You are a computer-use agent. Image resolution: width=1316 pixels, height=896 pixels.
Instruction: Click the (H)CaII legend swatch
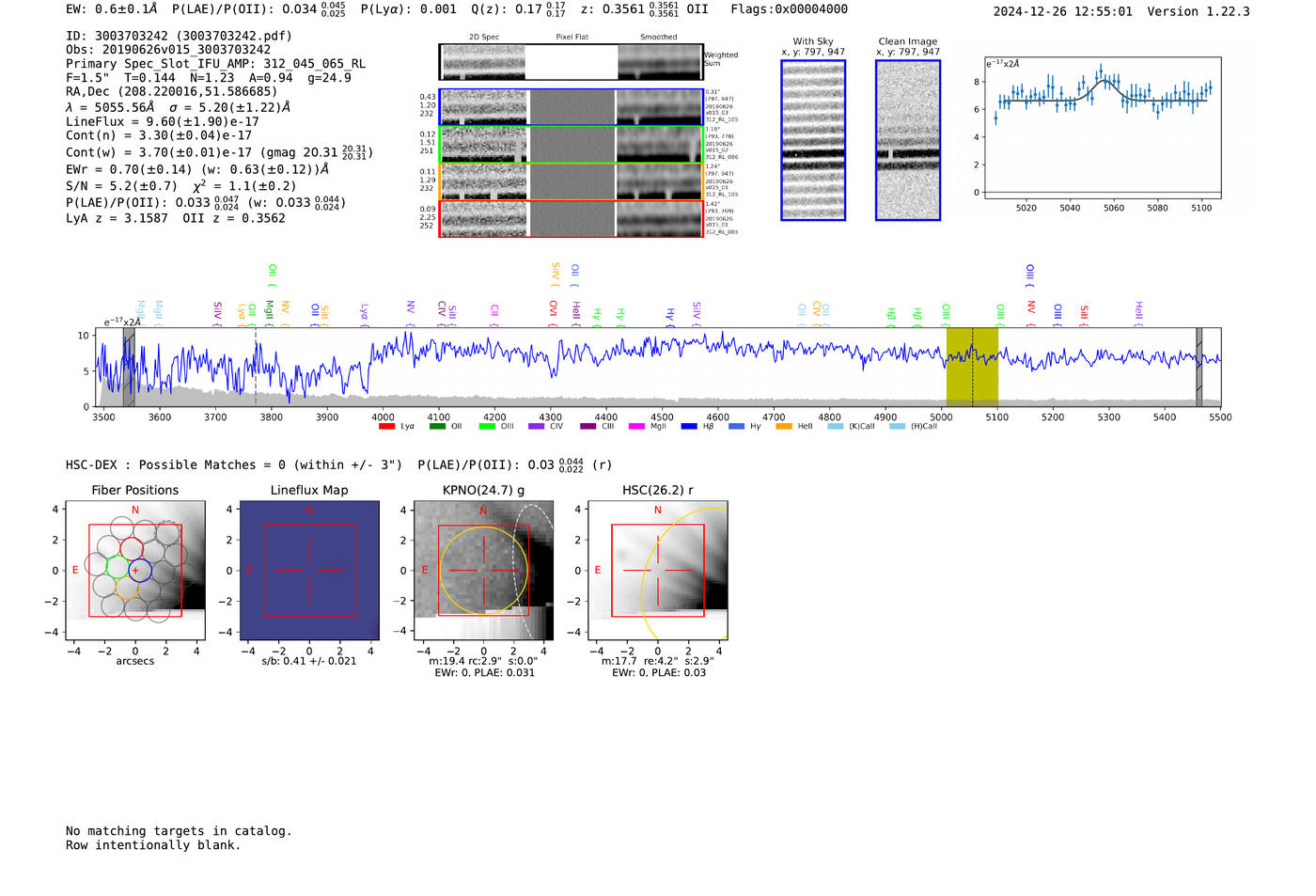coord(897,427)
